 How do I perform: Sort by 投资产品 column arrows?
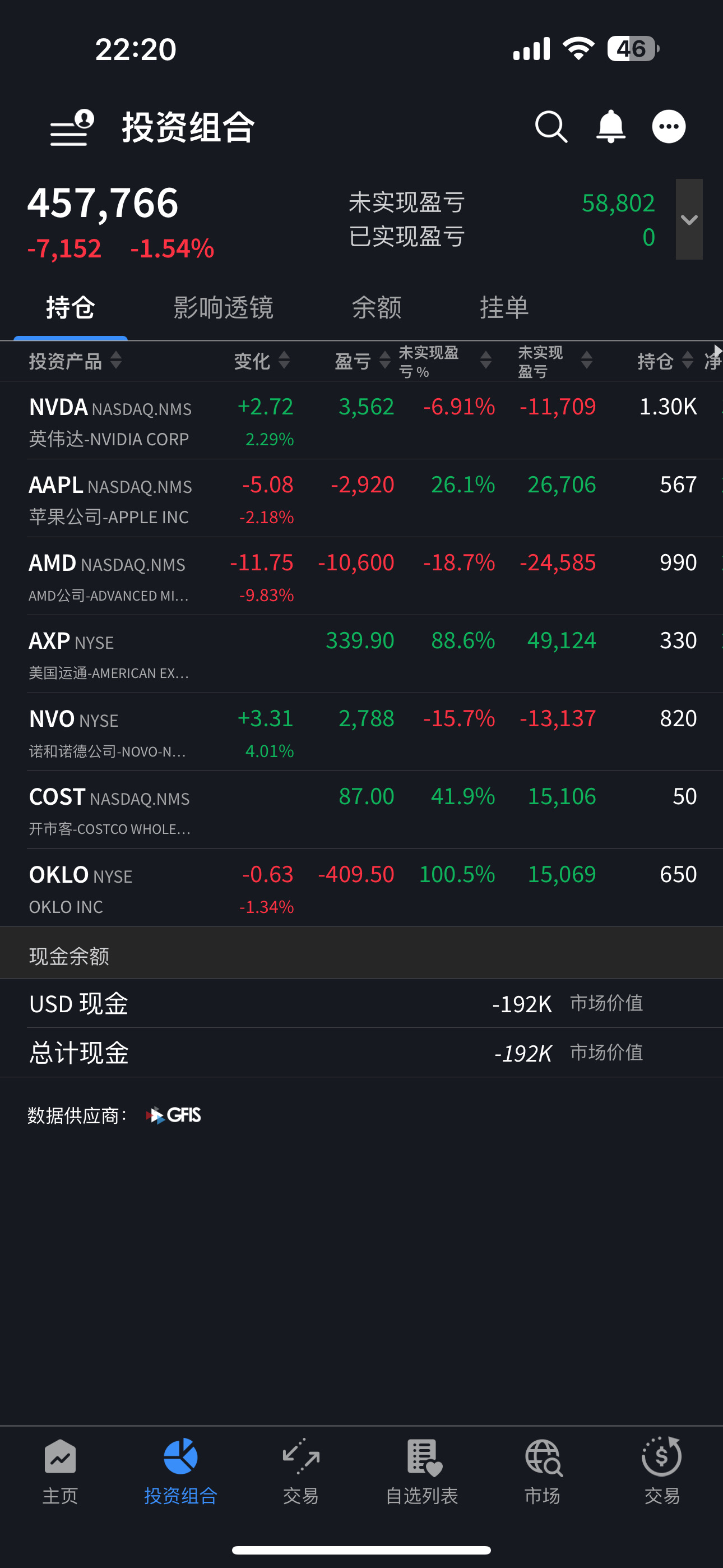115,361
